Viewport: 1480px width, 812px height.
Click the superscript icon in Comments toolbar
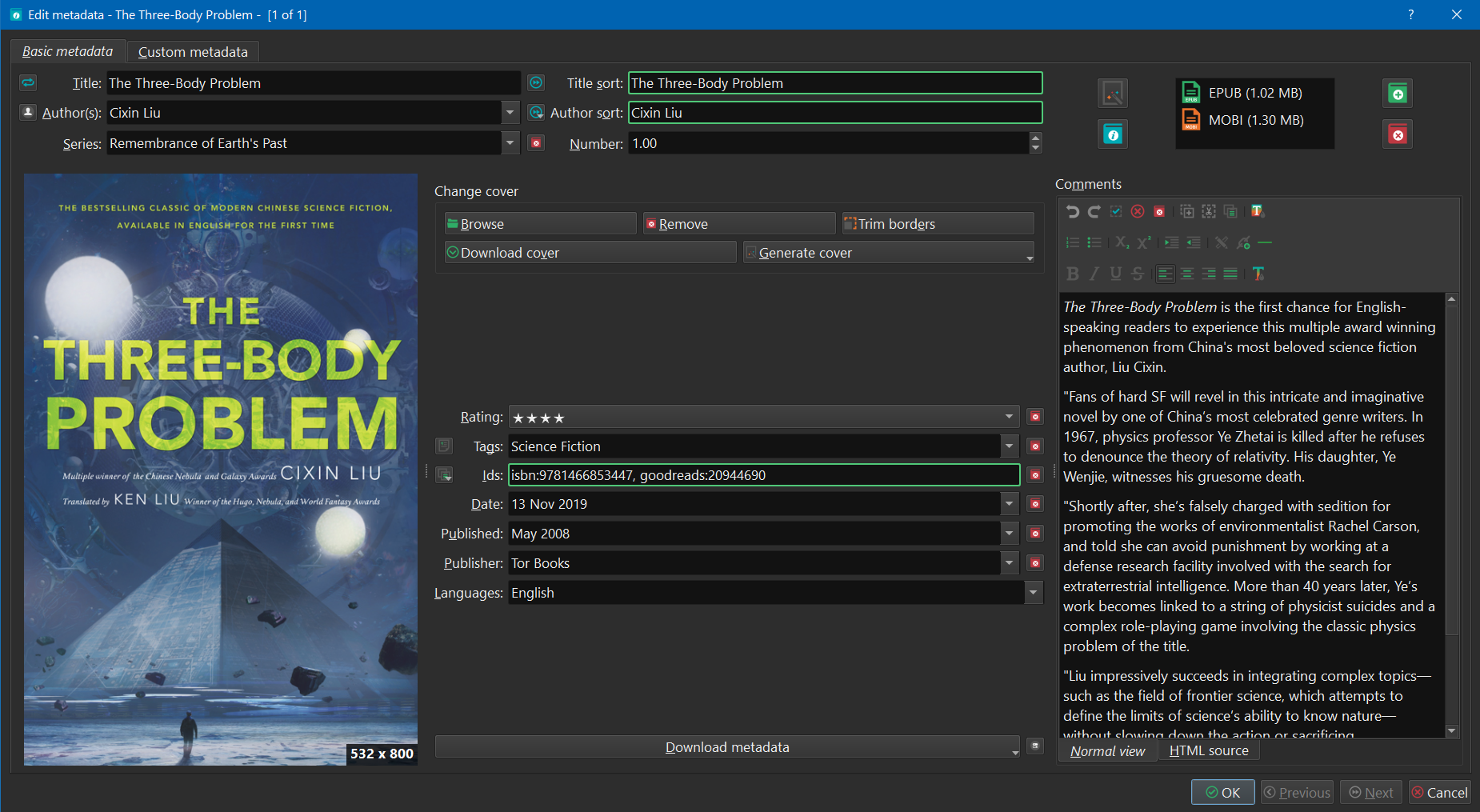(x=1144, y=242)
